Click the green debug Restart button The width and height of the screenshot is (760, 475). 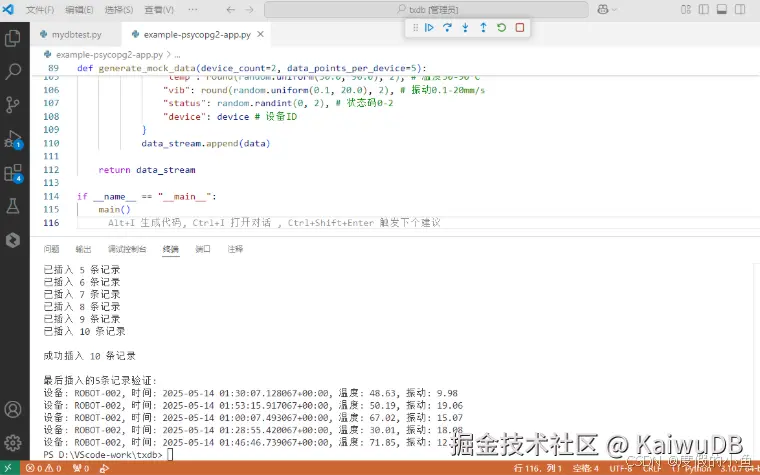(x=502, y=28)
